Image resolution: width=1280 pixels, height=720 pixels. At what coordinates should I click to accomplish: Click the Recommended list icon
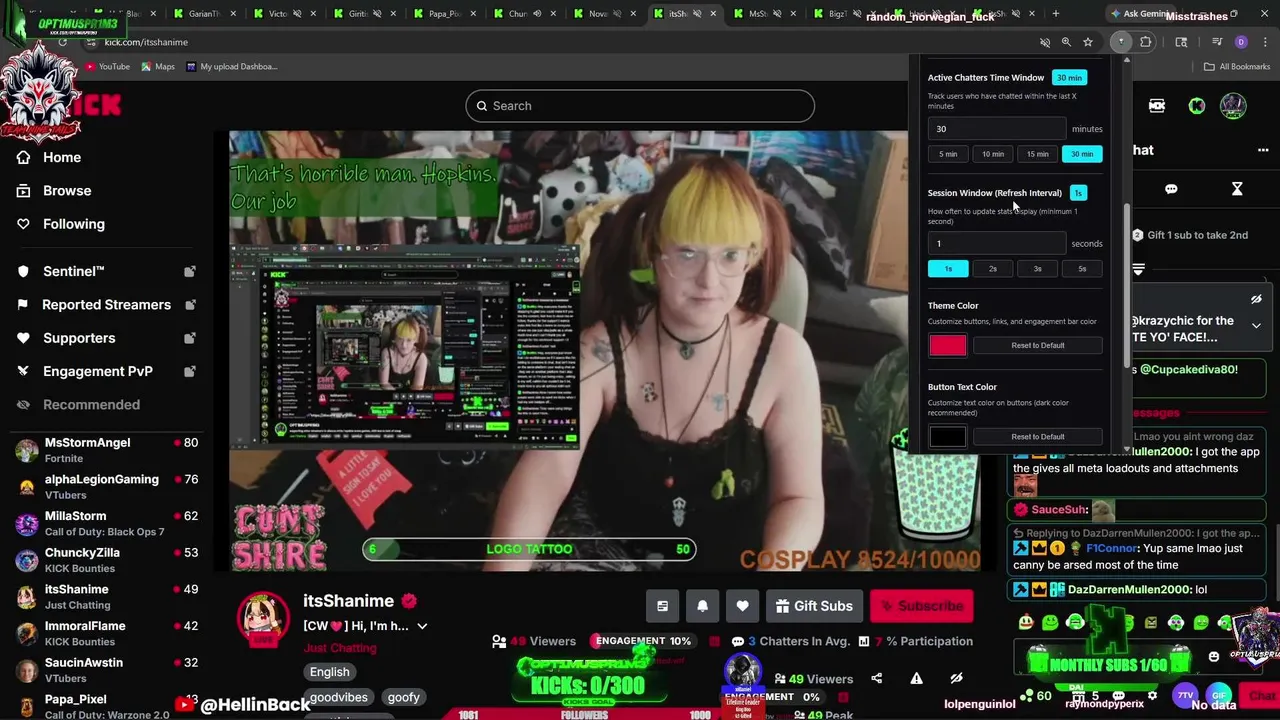[x=23, y=404]
